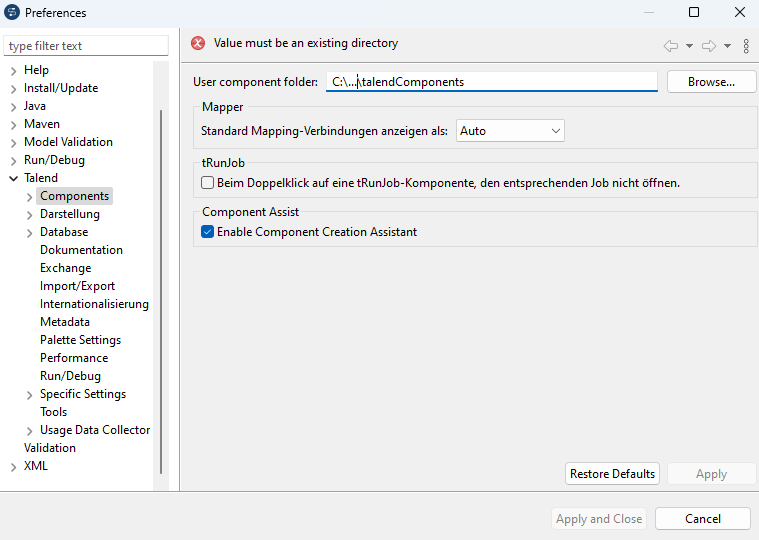
Task: Expand the Help tree node
Action: tap(14, 71)
